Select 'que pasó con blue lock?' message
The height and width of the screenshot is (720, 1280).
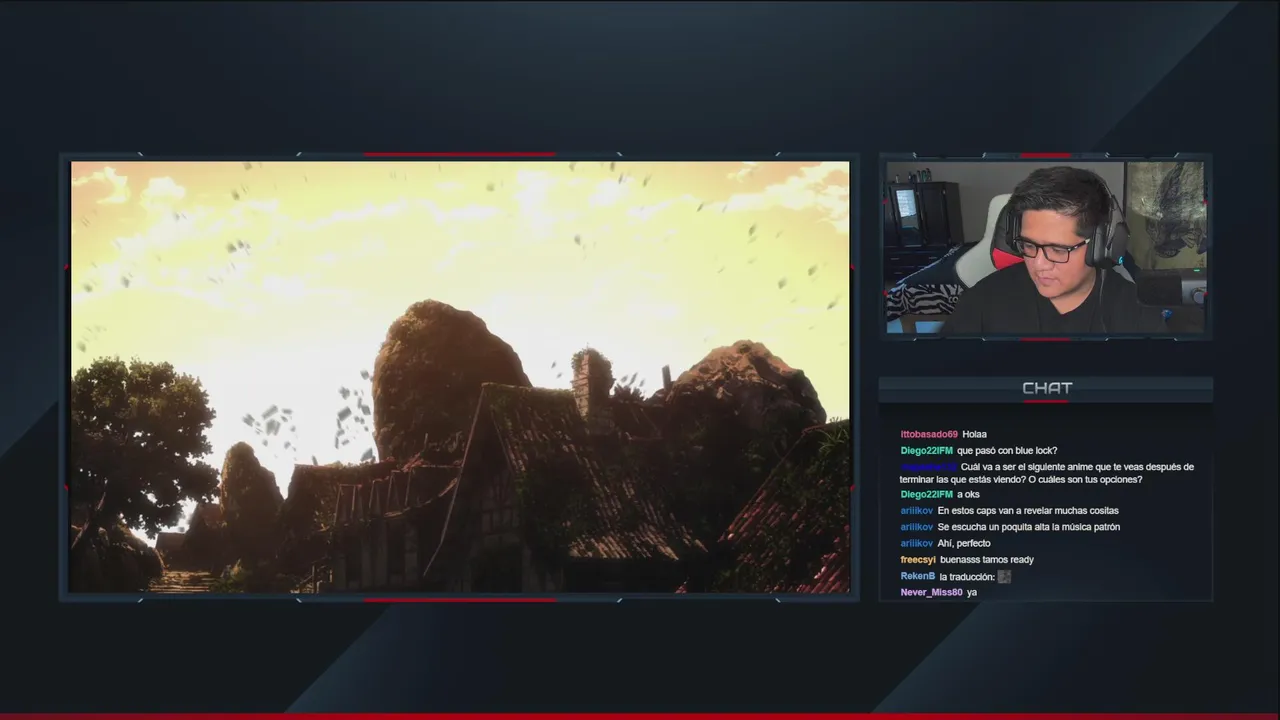1007,451
